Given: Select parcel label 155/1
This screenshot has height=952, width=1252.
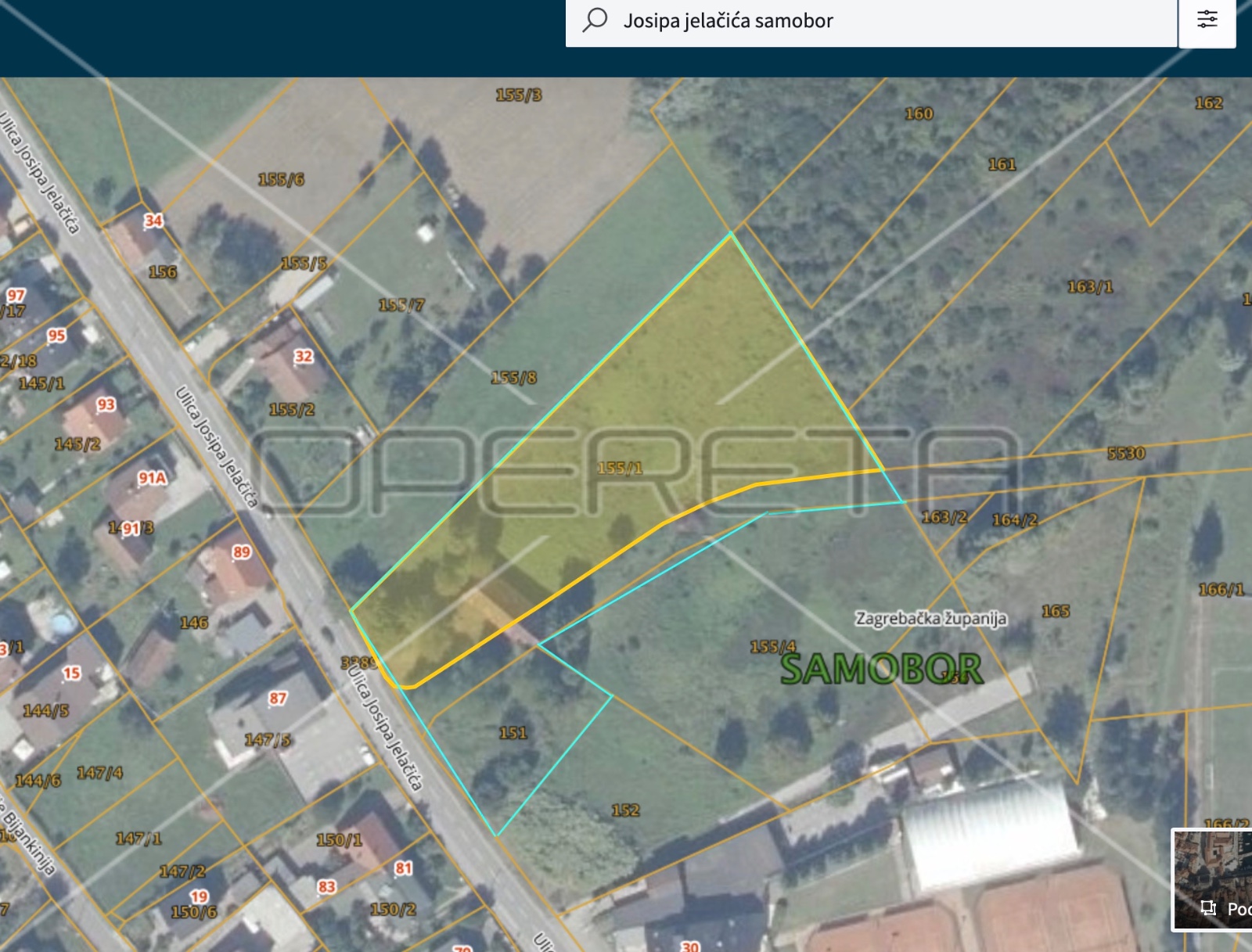Looking at the screenshot, I should (x=620, y=468).
